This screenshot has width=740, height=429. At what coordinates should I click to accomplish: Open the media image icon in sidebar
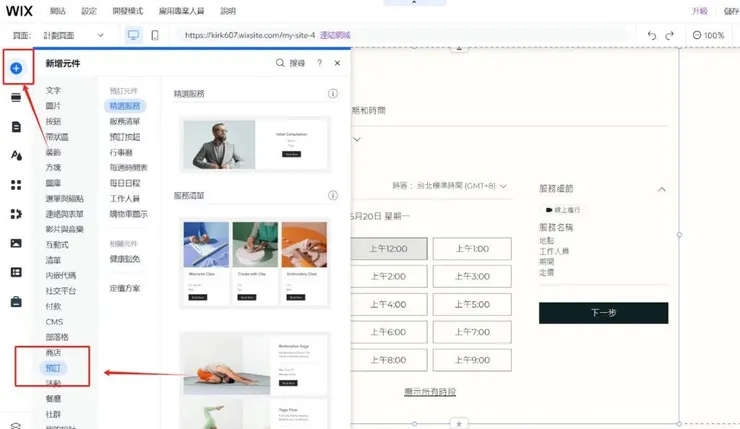[16, 243]
